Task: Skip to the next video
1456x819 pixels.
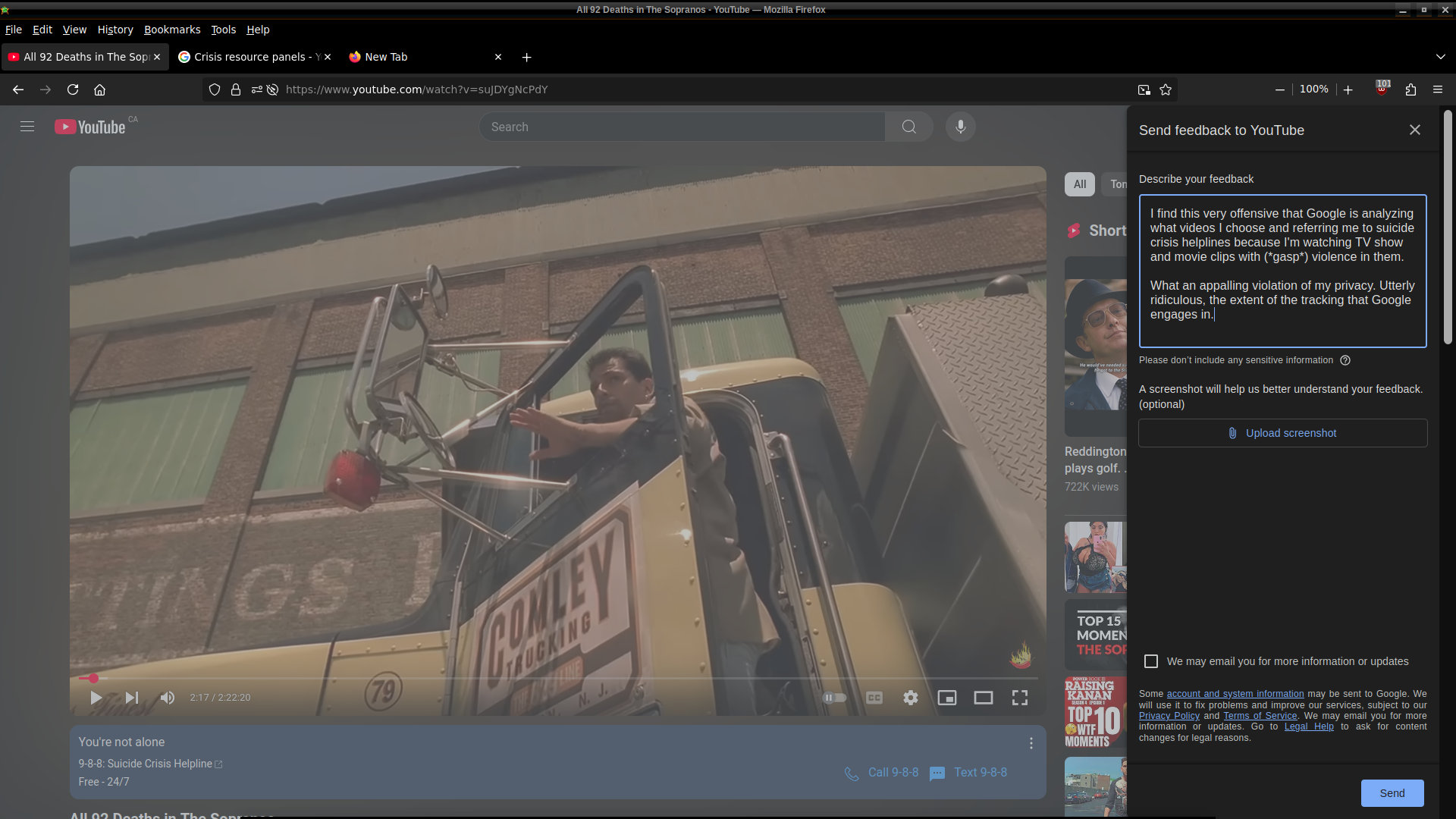Action: pyautogui.click(x=132, y=698)
